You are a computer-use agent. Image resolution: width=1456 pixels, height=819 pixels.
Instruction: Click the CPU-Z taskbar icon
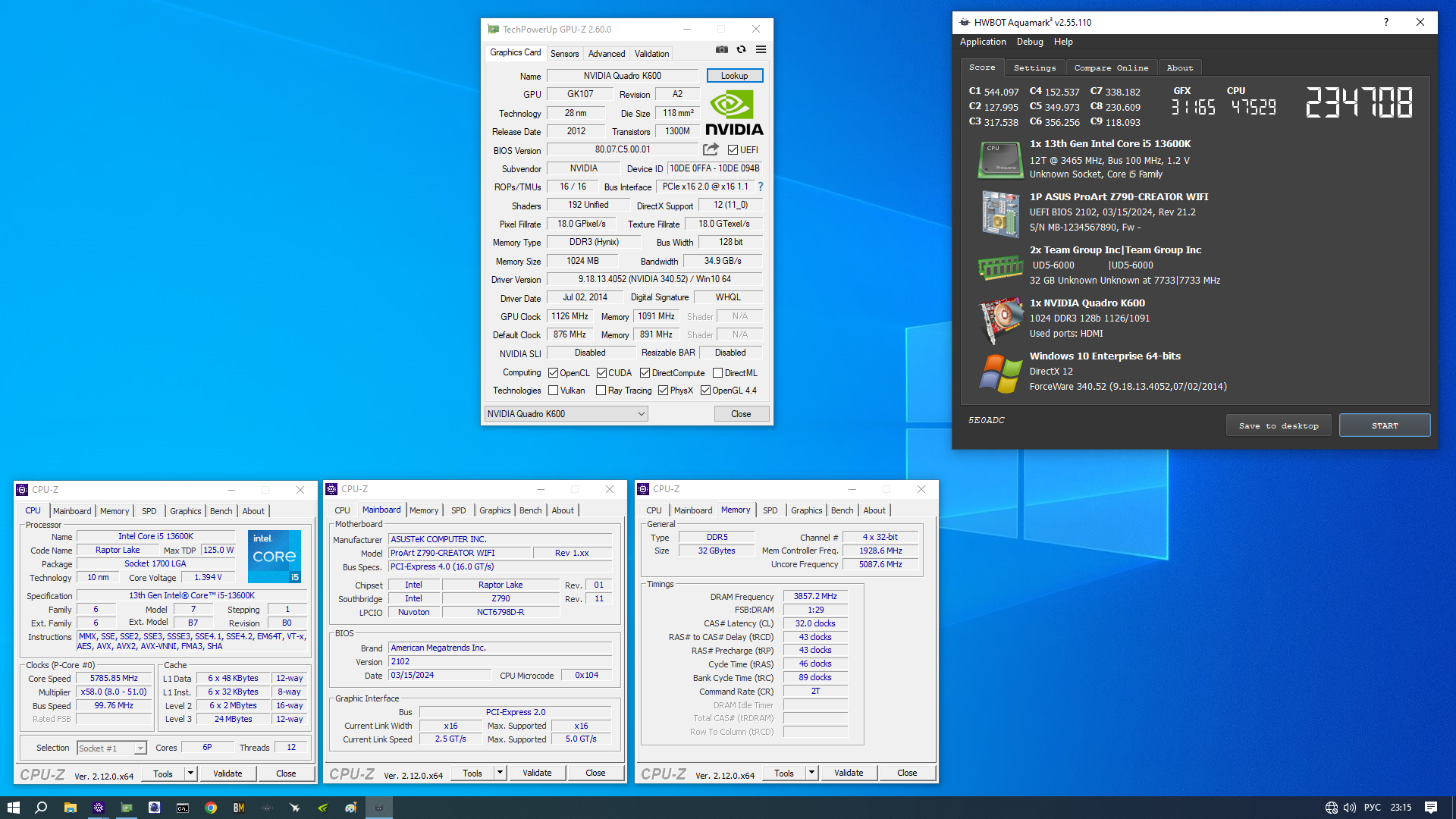[x=98, y=808]
